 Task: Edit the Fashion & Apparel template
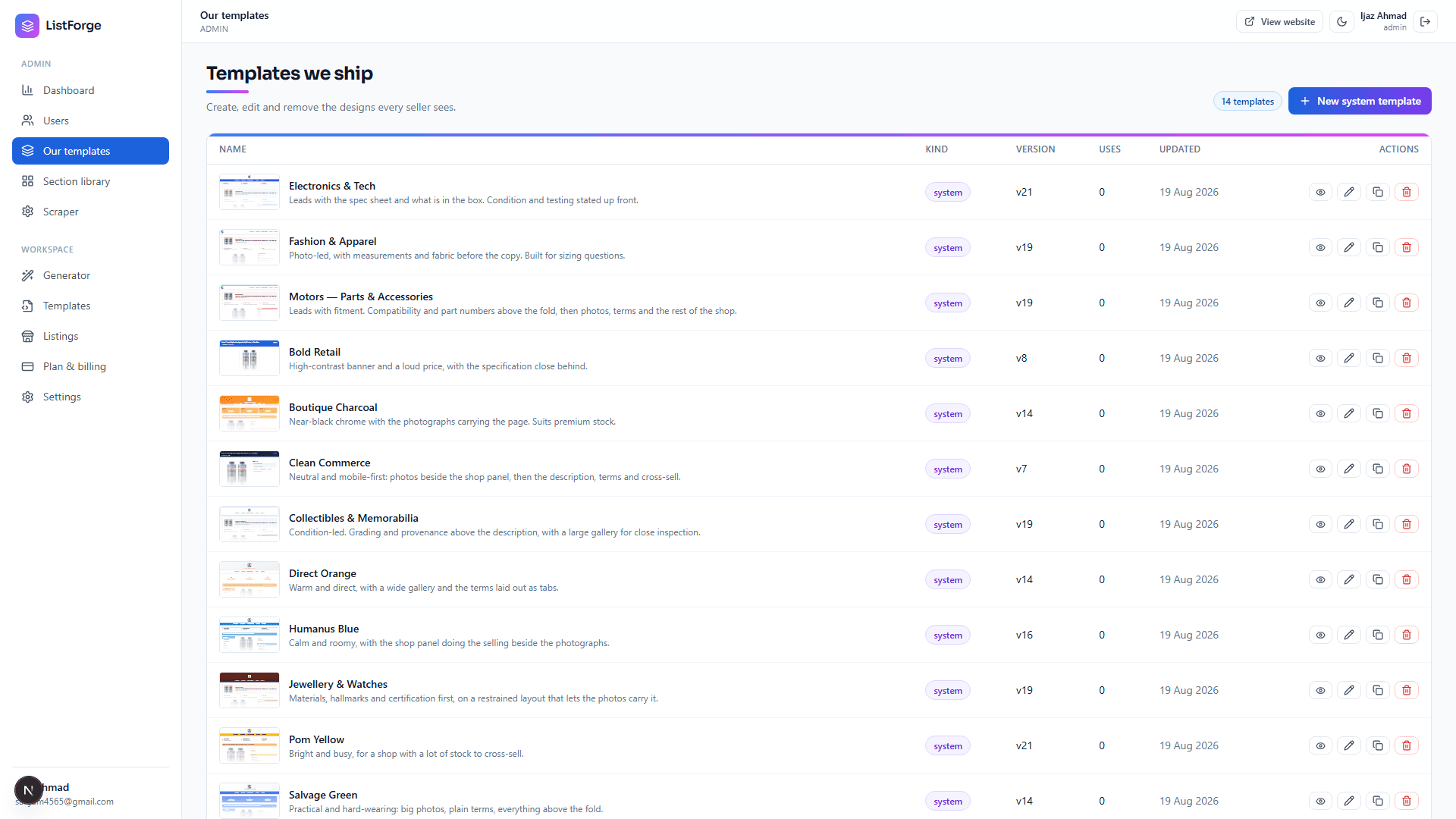[1349, 247]
